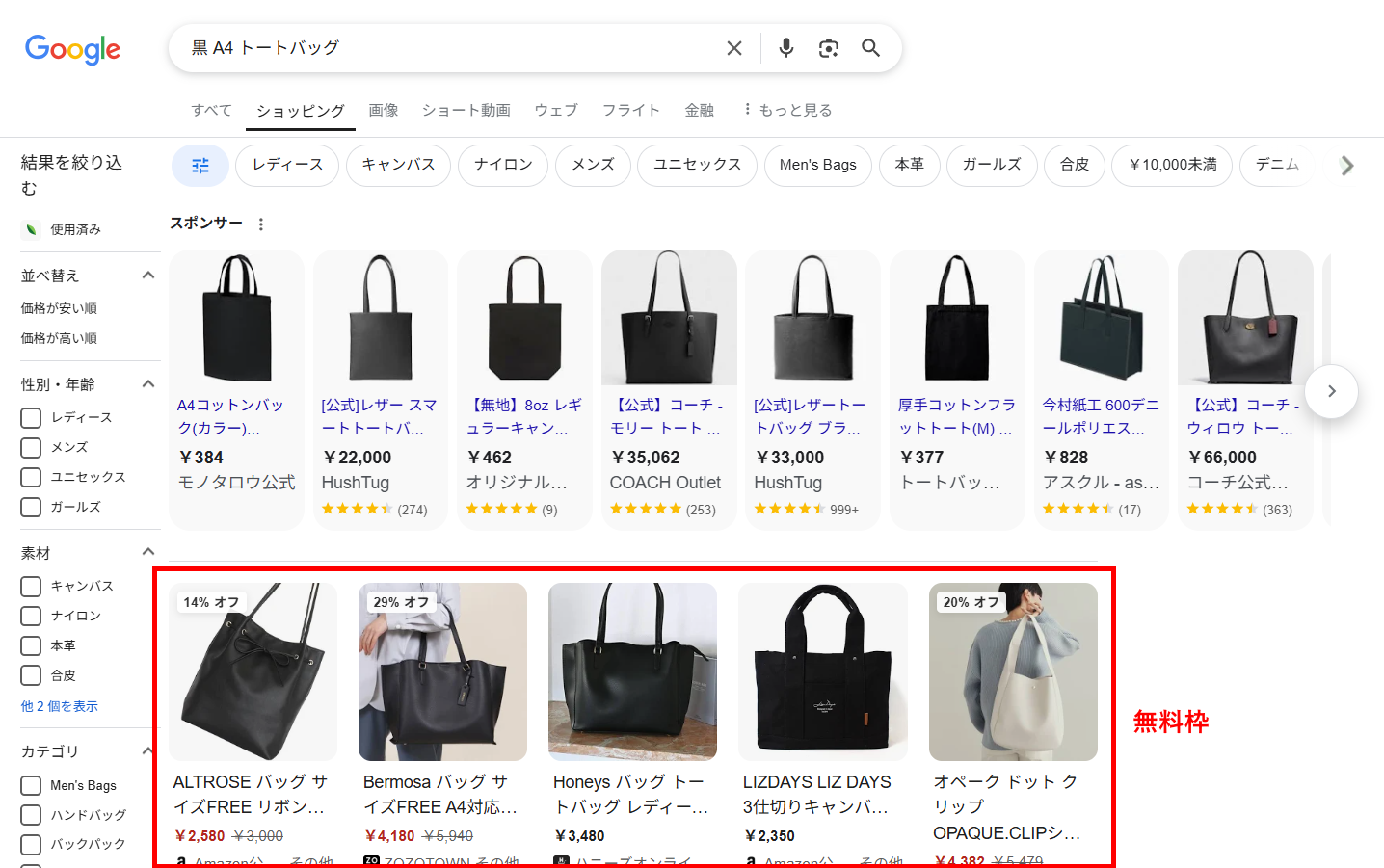Go to the ショート動画 tab
Screen dimensions: 1384x868
coord(466,110)
